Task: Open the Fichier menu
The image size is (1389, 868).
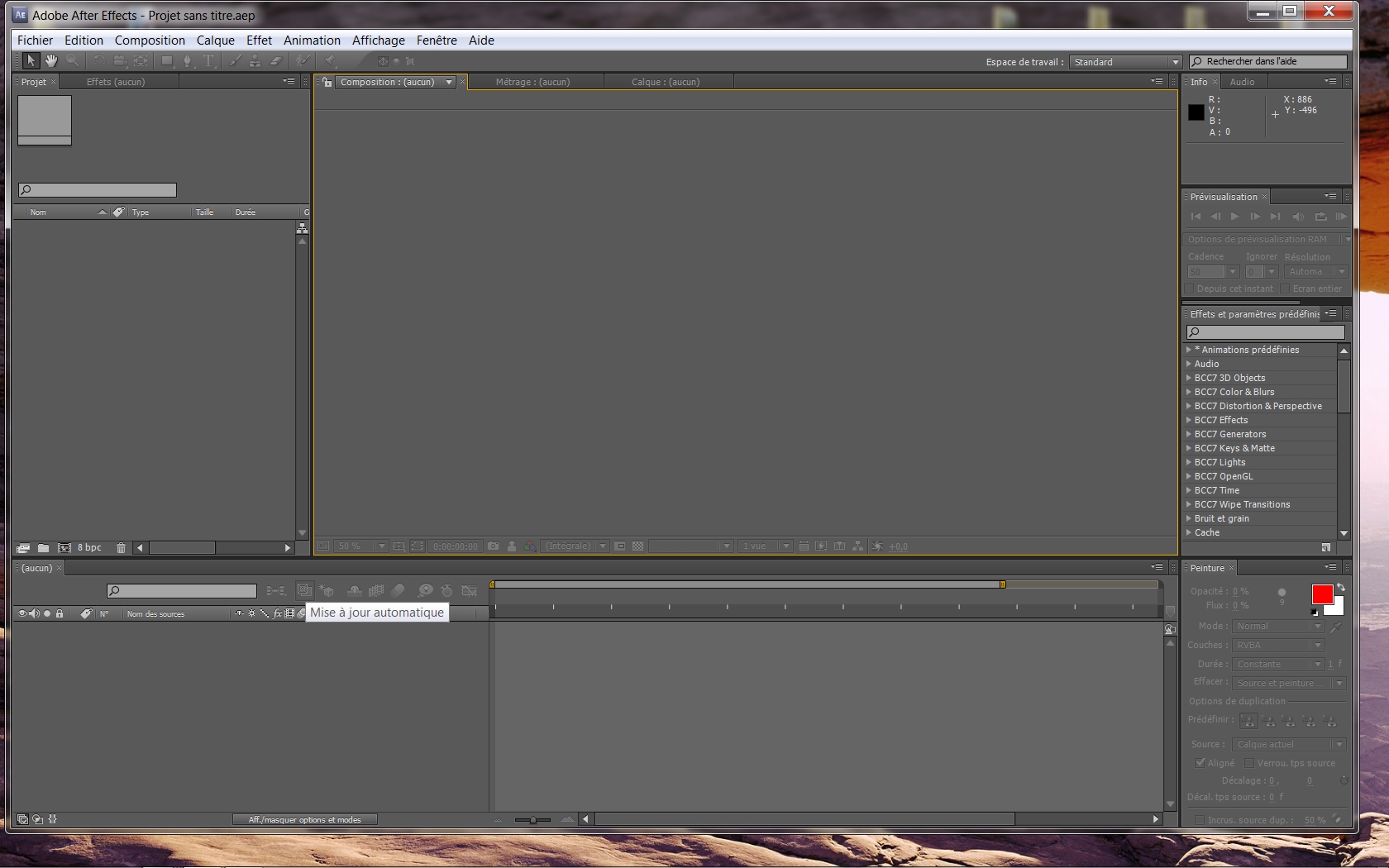Action: pyautogui.click(x=35, y=40)
